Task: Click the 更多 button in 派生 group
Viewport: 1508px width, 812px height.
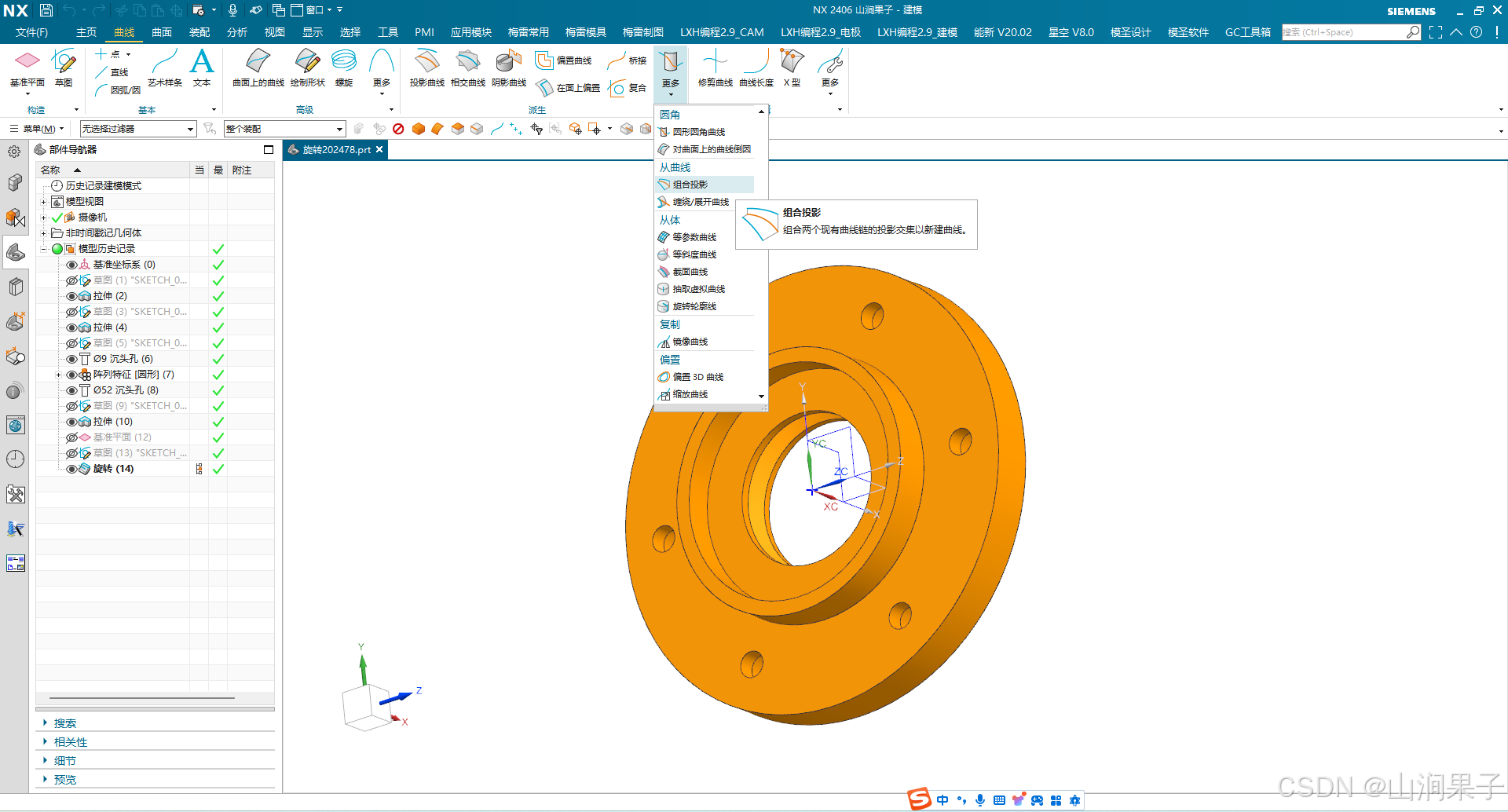Action: [670, 72]
